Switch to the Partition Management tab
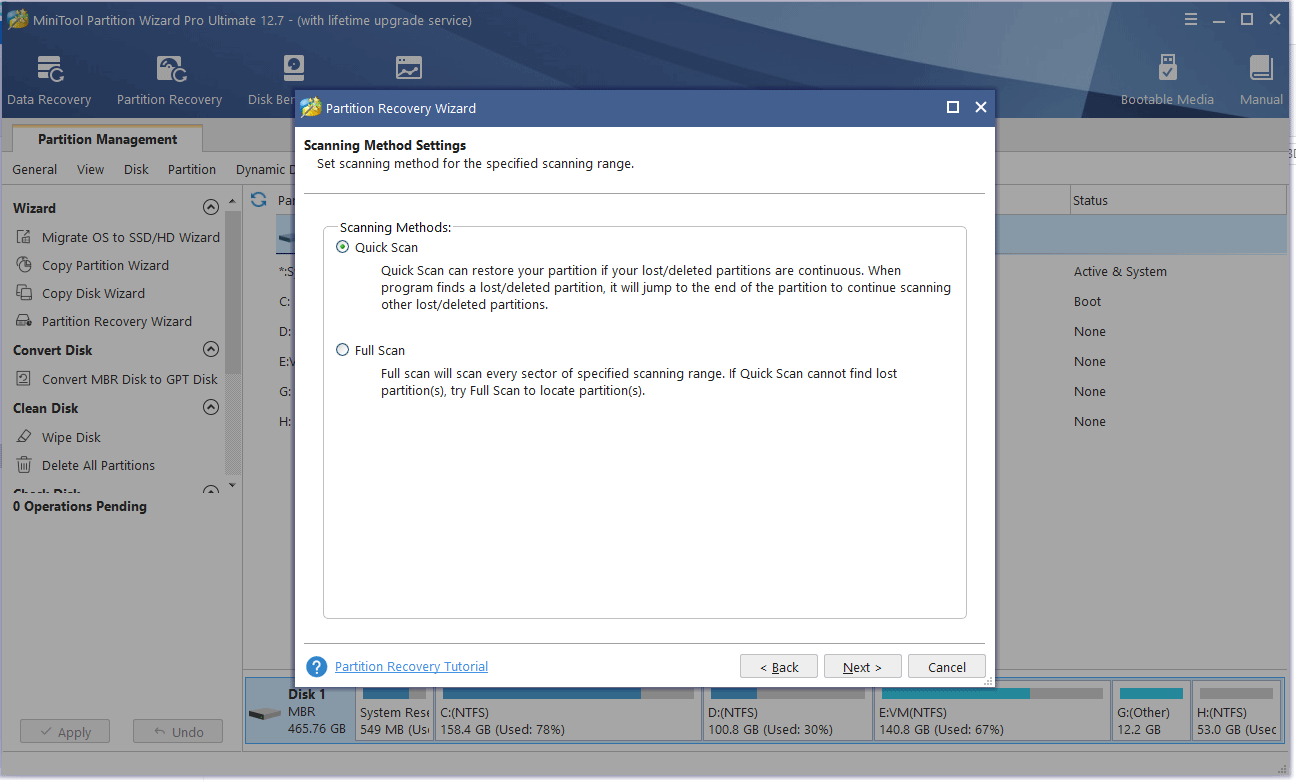The height and width of the screenshot is (782, 1296). point(106,139)
